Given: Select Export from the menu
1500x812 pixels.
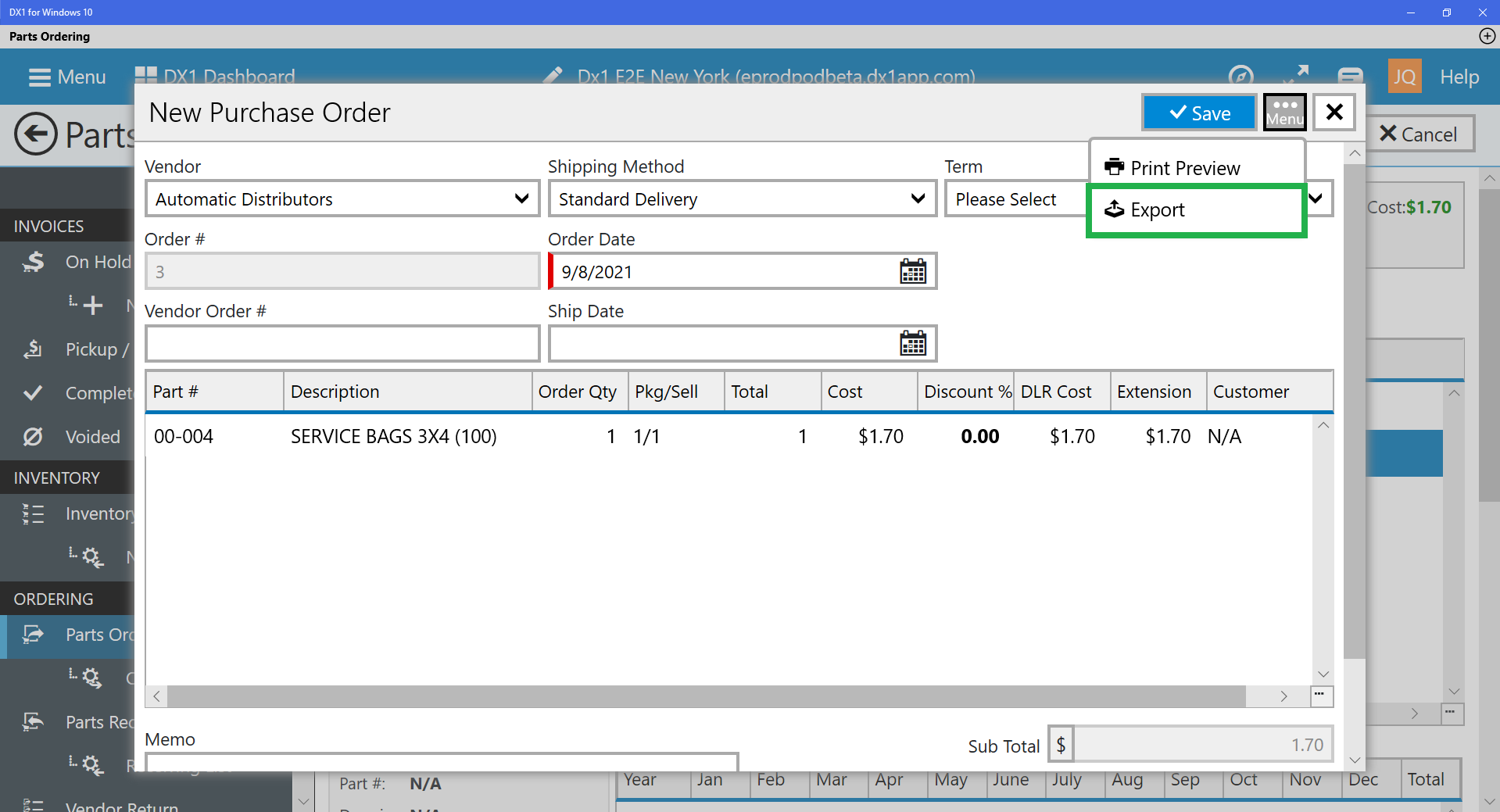Looking at the screenshot, I should 1197,210.
